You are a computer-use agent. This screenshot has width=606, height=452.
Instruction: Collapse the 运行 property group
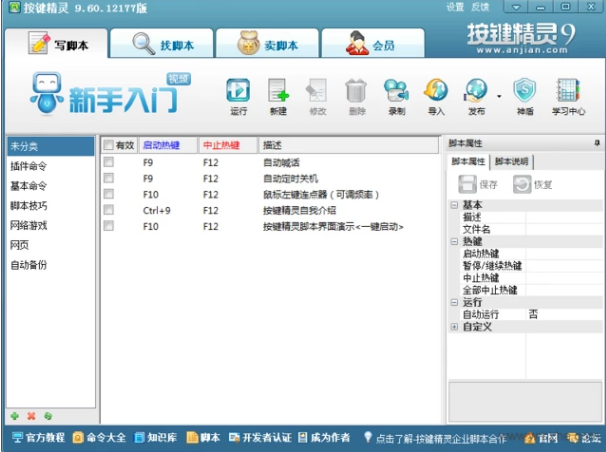pos(454,302)
